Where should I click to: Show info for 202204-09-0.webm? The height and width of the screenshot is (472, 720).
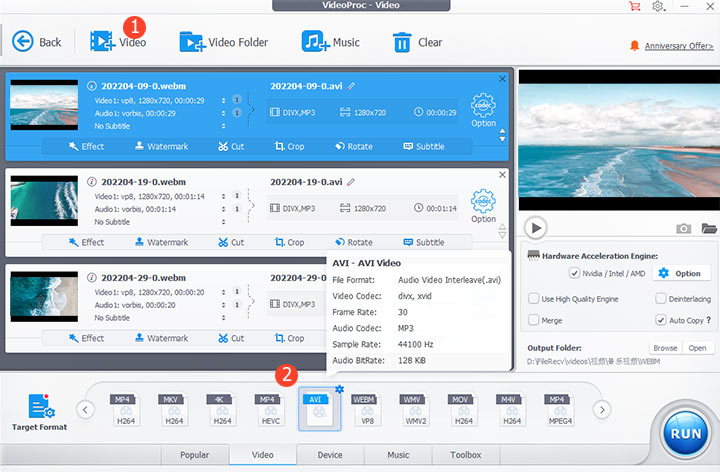tap(92, 86)
